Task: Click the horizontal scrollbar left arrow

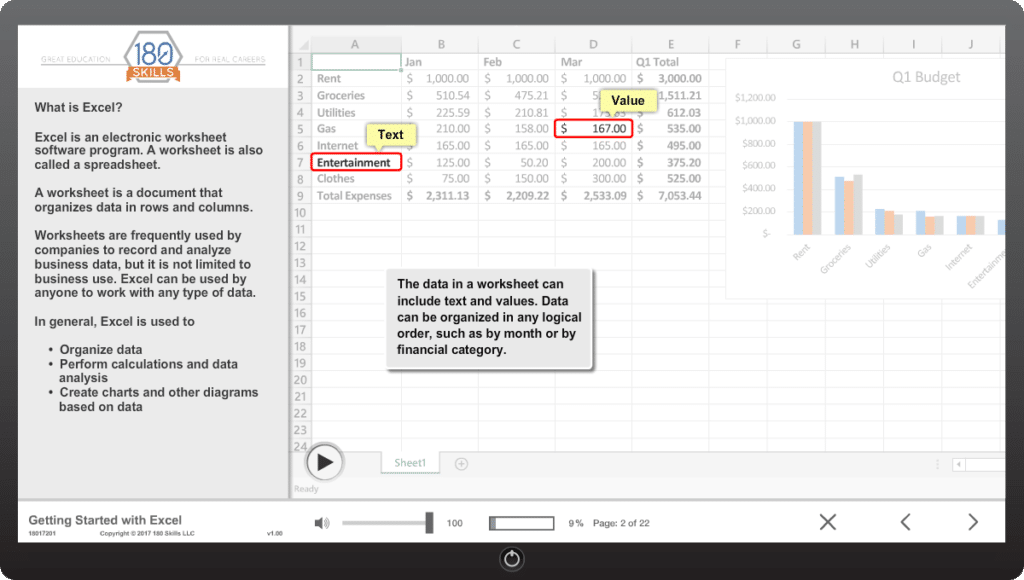Action: [959, 464]
